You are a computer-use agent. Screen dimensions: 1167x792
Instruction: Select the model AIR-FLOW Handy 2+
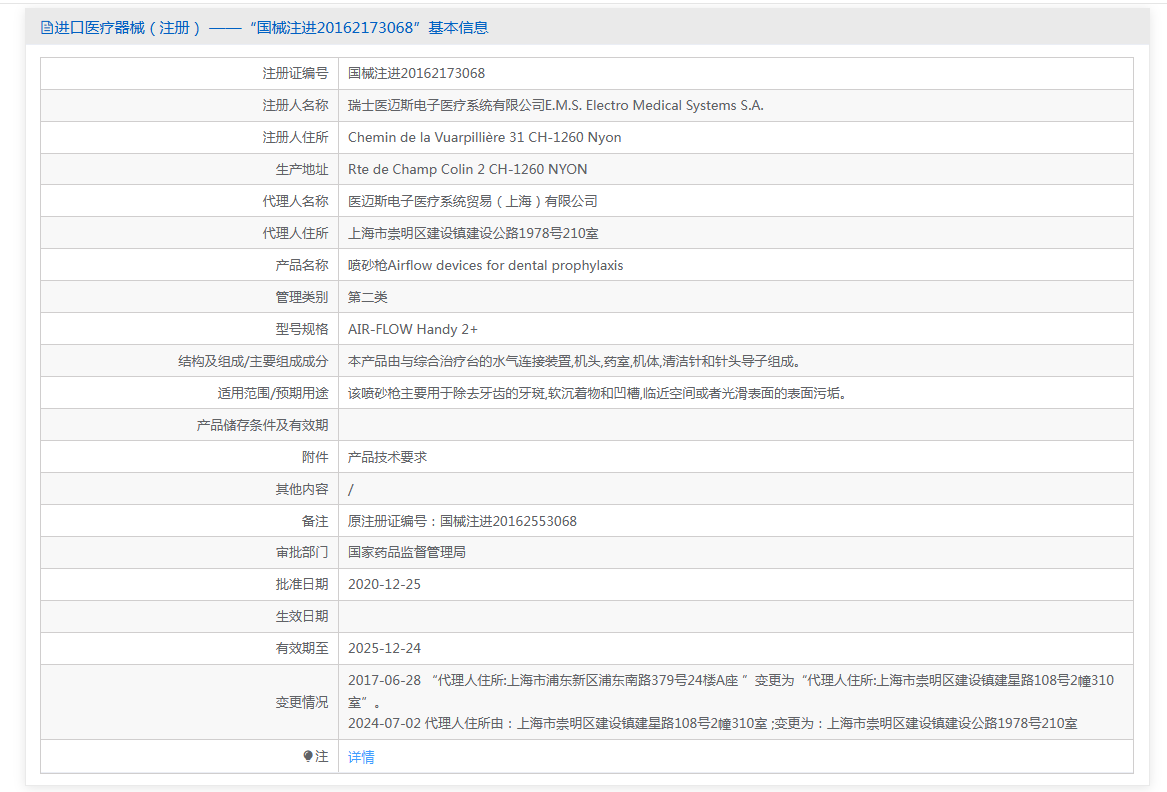click(413, 329)
